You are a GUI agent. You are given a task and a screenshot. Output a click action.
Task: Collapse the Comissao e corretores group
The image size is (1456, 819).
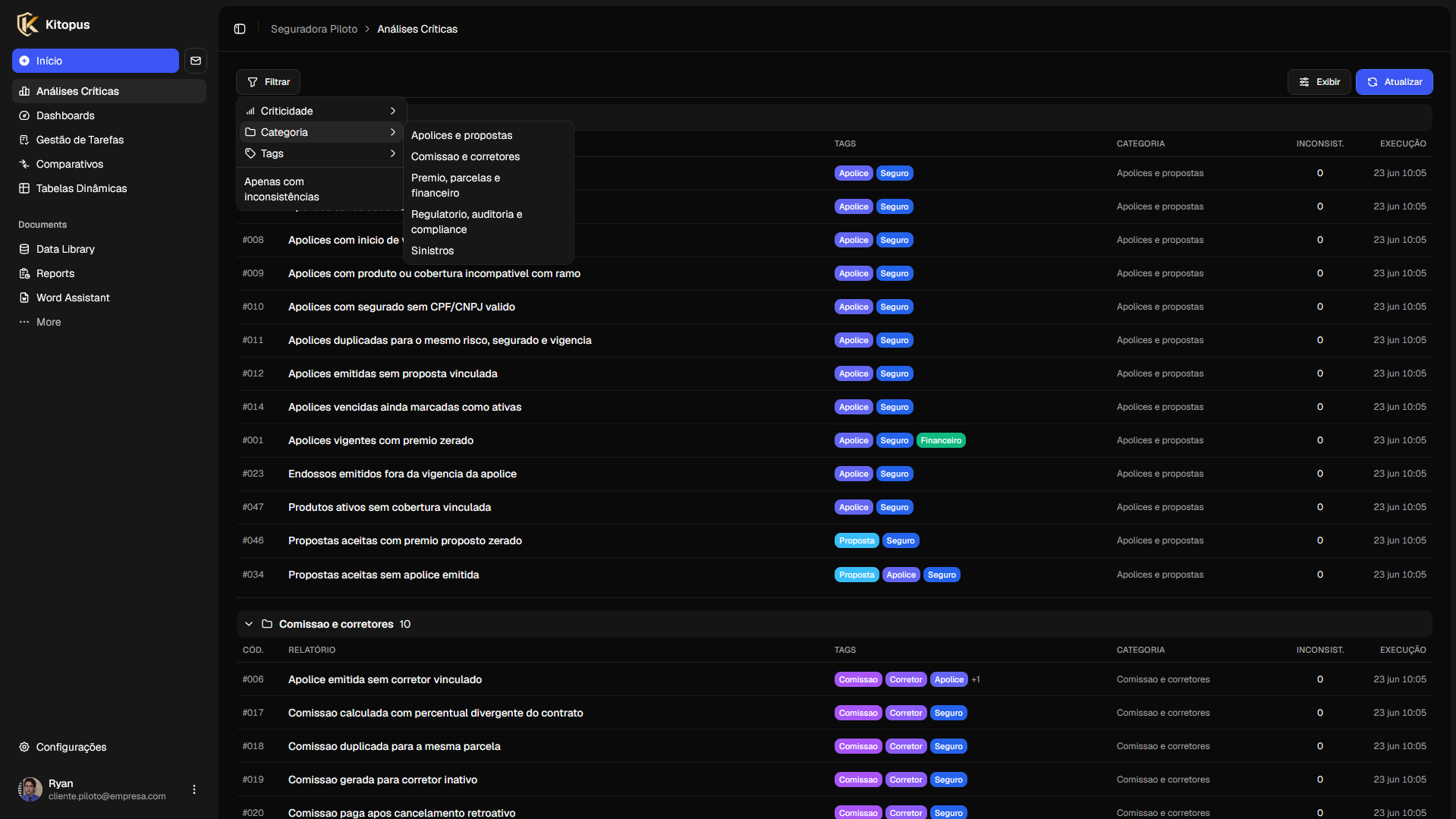(249, 624)
